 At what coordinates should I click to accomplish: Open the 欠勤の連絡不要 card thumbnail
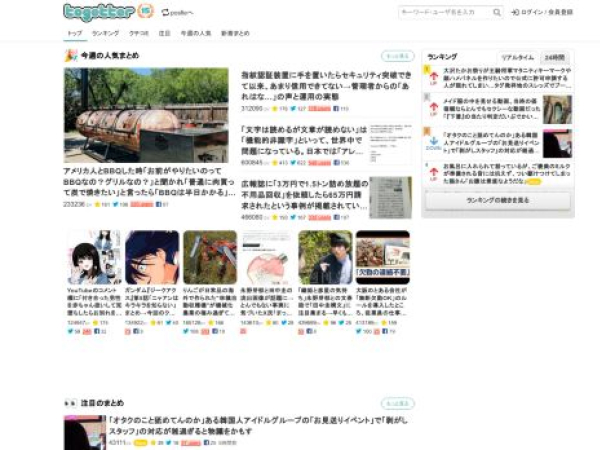coord(383,257)
